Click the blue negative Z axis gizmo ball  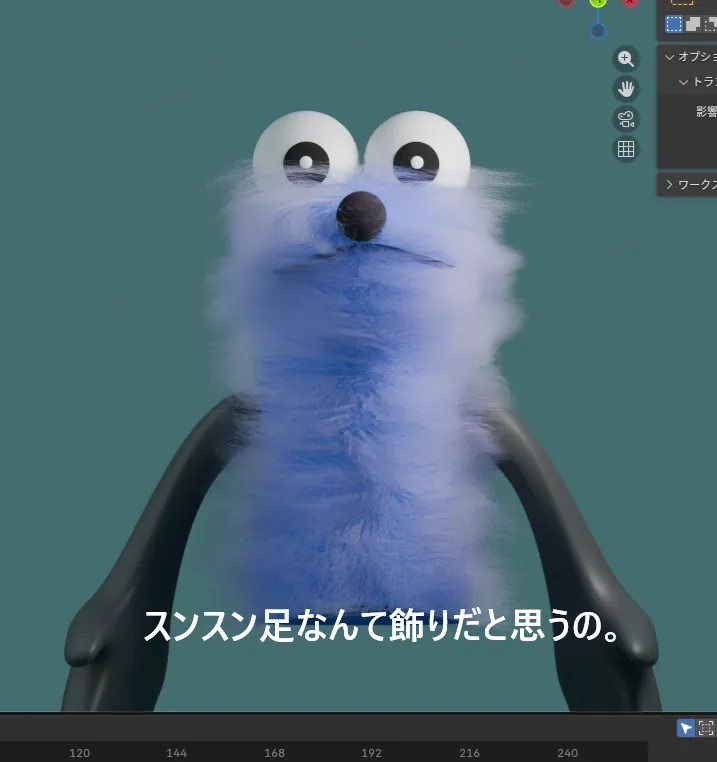(x=598, y=31)
